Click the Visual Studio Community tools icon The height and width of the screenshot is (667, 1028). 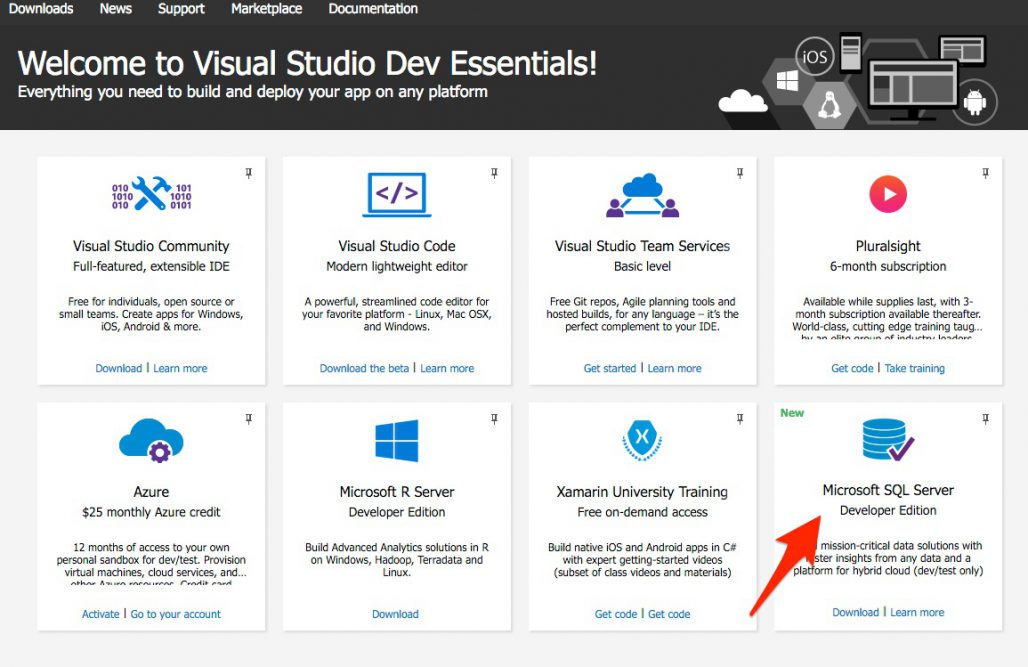[x=151, y=193]
